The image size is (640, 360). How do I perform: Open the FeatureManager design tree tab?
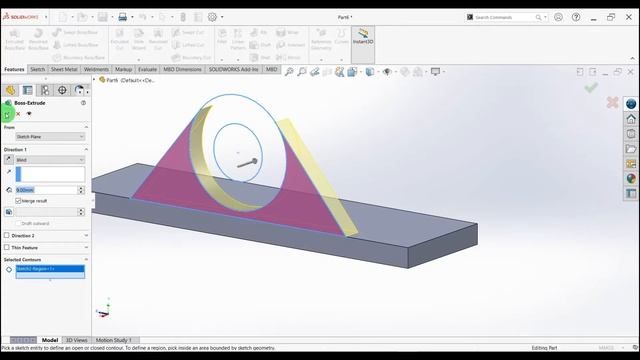10,90
